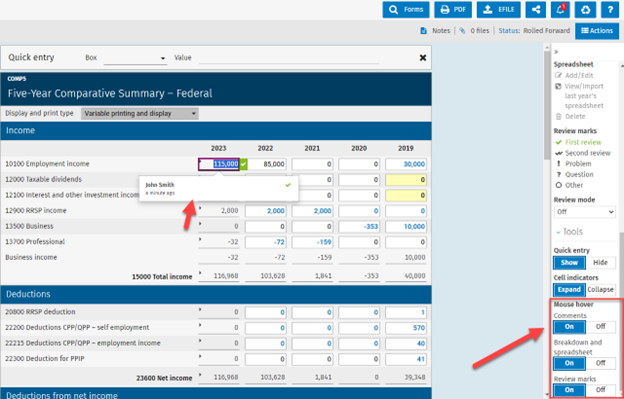Set Quick entry to Hide
624x399 pixels.
pyautogui.click(x=601, y=263)
